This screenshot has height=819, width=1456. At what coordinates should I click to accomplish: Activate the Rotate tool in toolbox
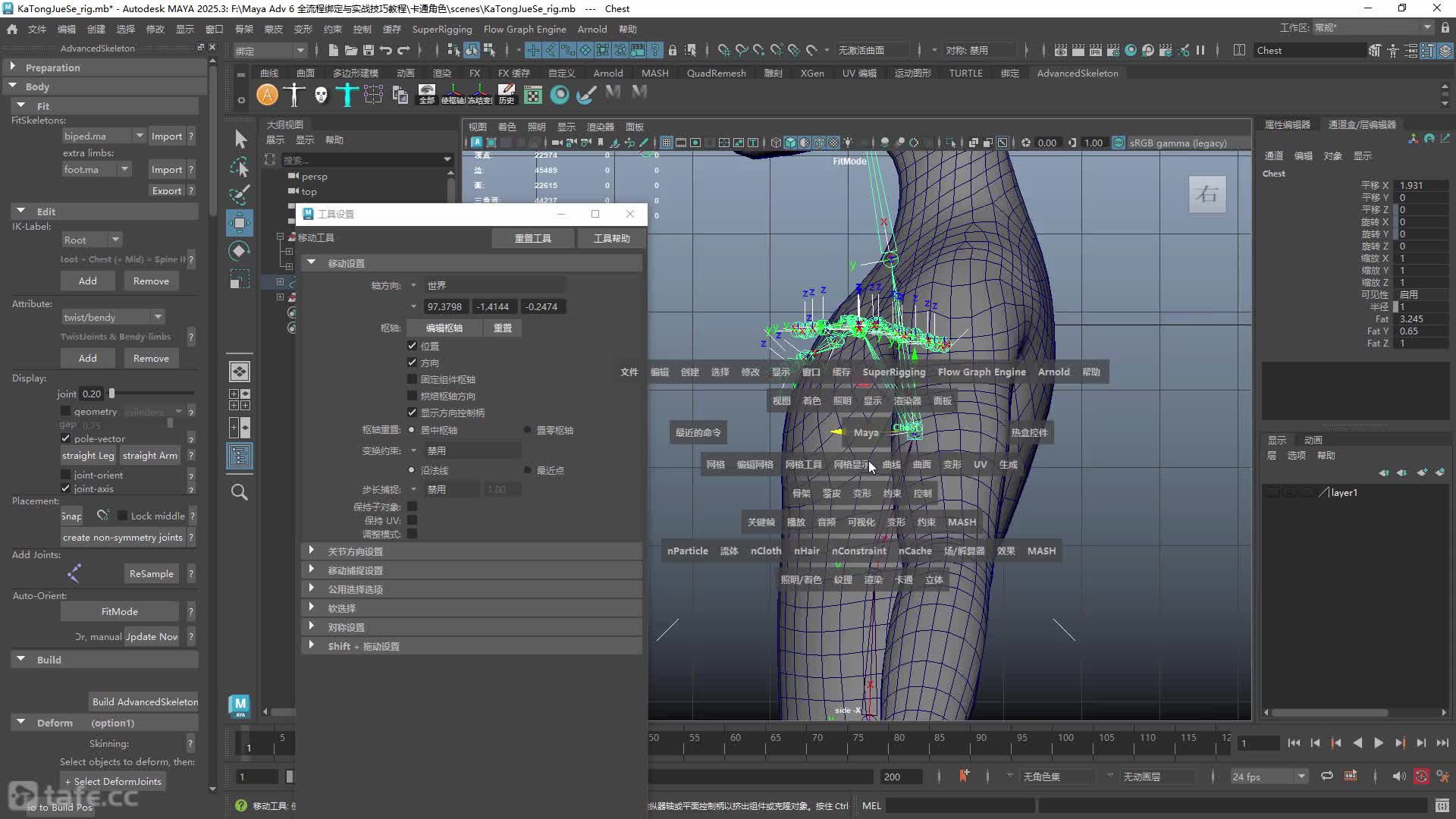click(x=240, y=251)
